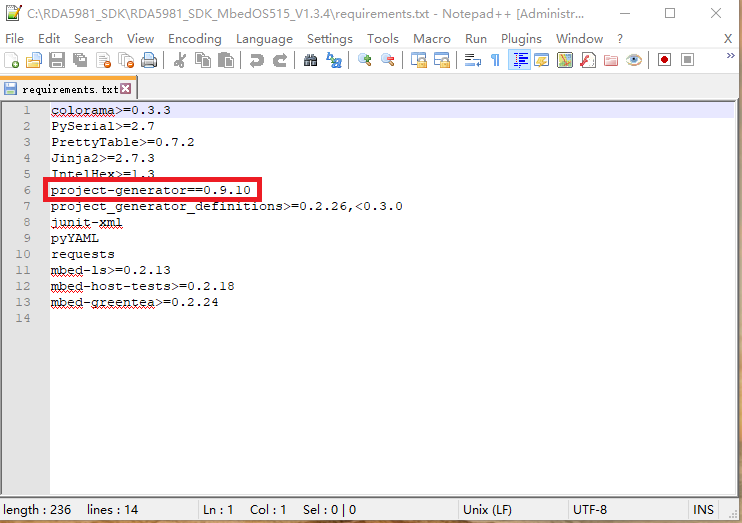Toggle synchronized horizontal scrolling

coord(442,60)
